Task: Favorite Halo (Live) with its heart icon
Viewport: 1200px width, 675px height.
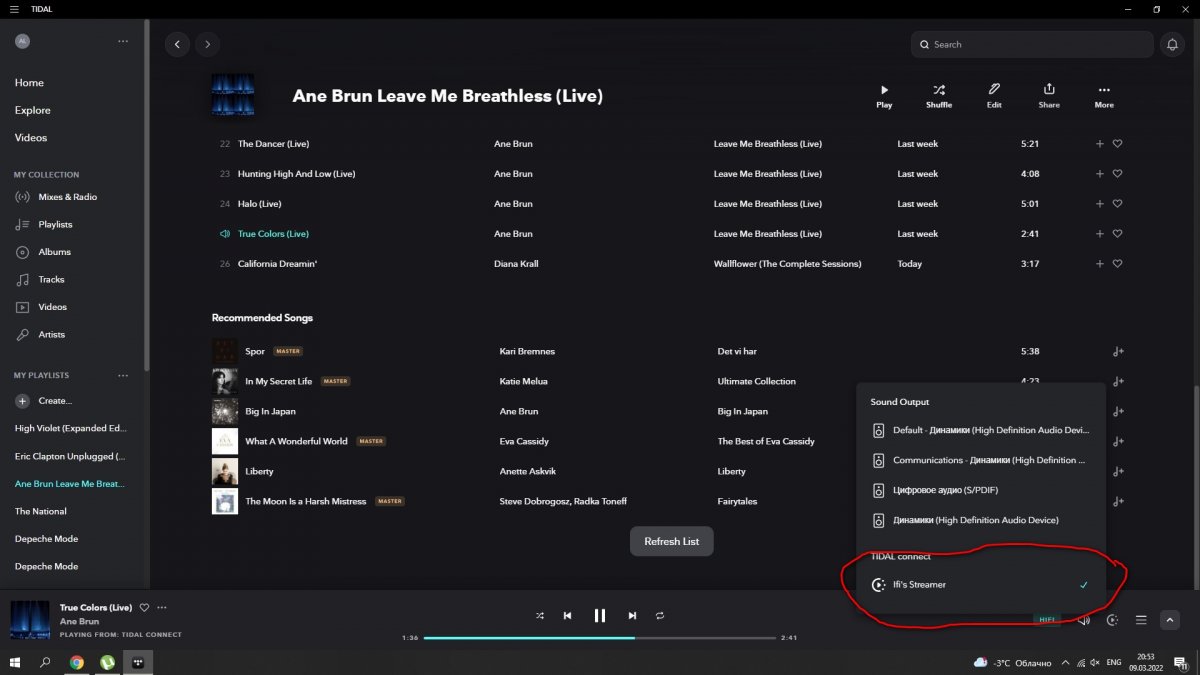Action: 1118,204
